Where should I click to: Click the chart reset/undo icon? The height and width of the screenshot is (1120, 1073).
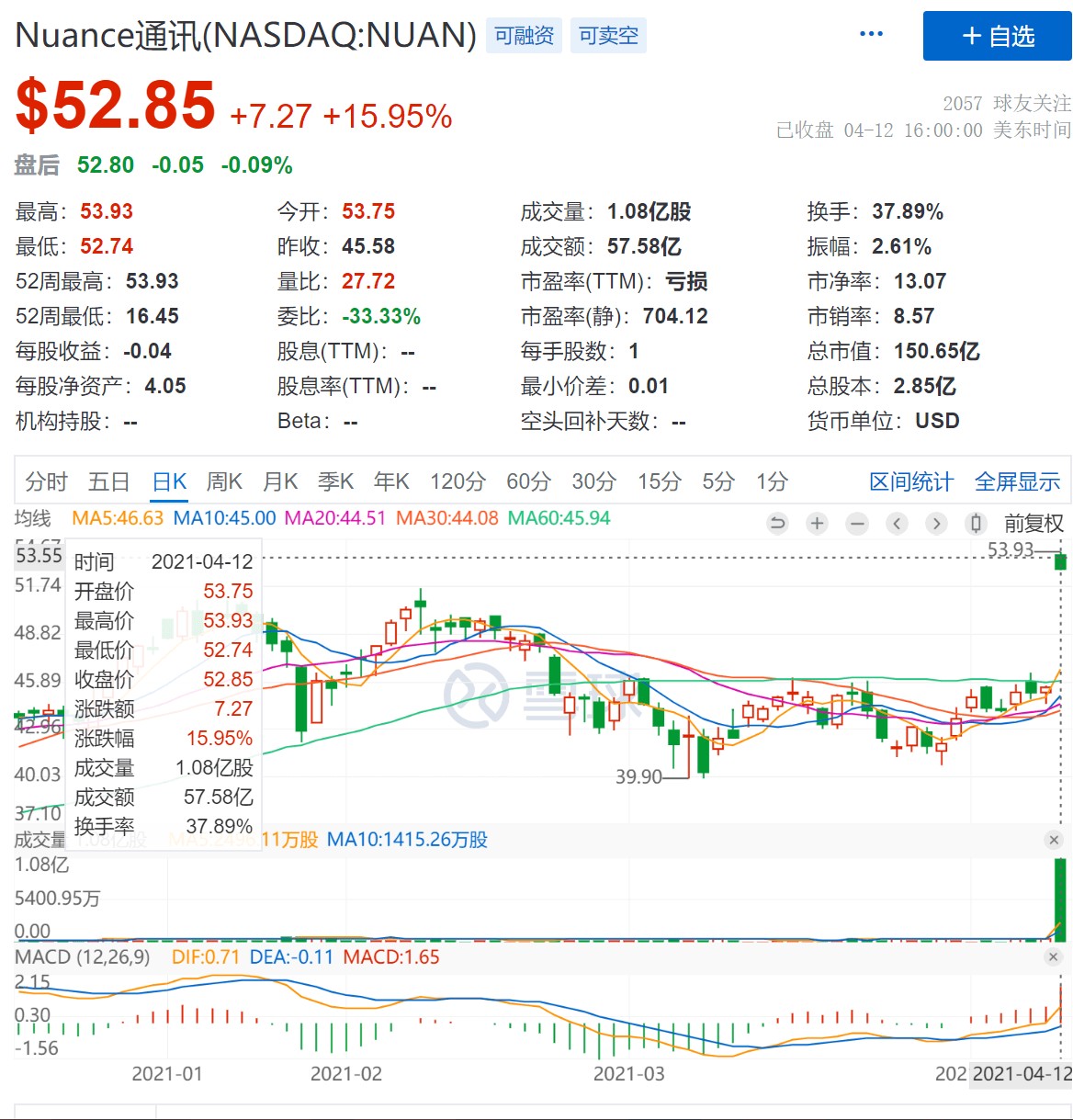click(777, 524)
